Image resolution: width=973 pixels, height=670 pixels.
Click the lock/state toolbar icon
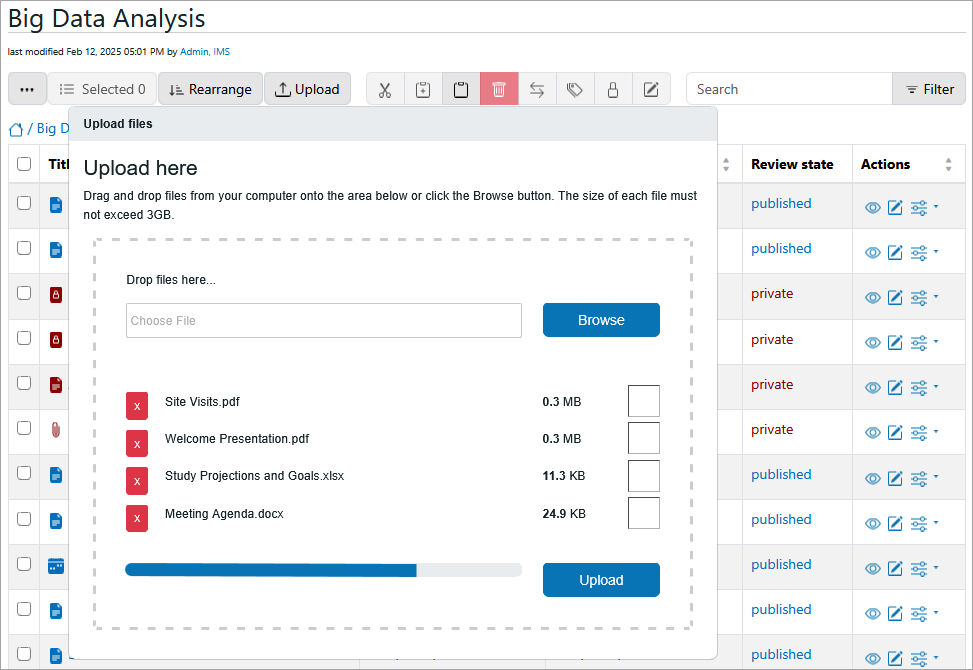612,89
